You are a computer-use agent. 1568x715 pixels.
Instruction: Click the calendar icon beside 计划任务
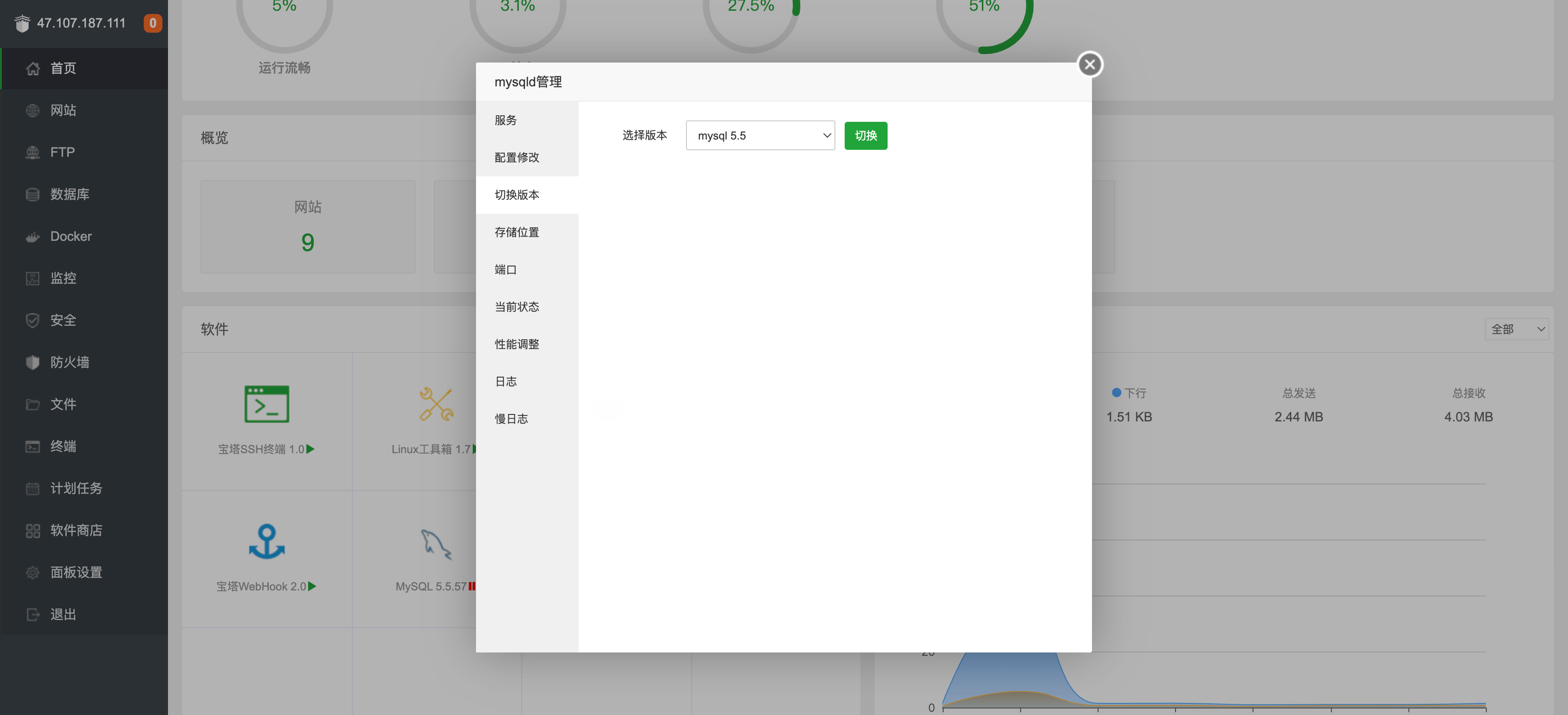click(x=33, y=488)
